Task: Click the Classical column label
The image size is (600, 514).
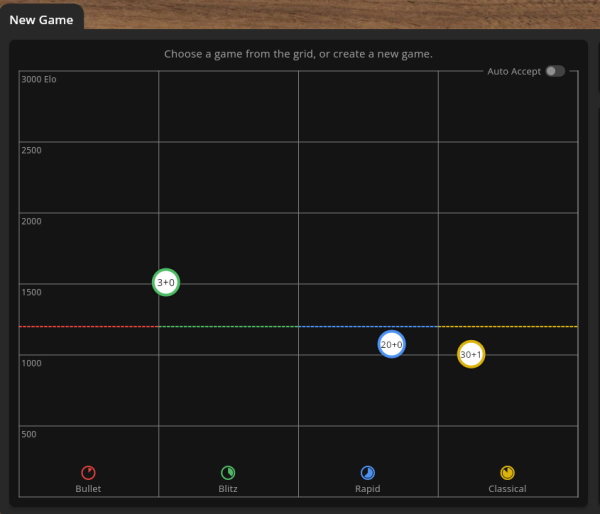Action: point(507,489)
